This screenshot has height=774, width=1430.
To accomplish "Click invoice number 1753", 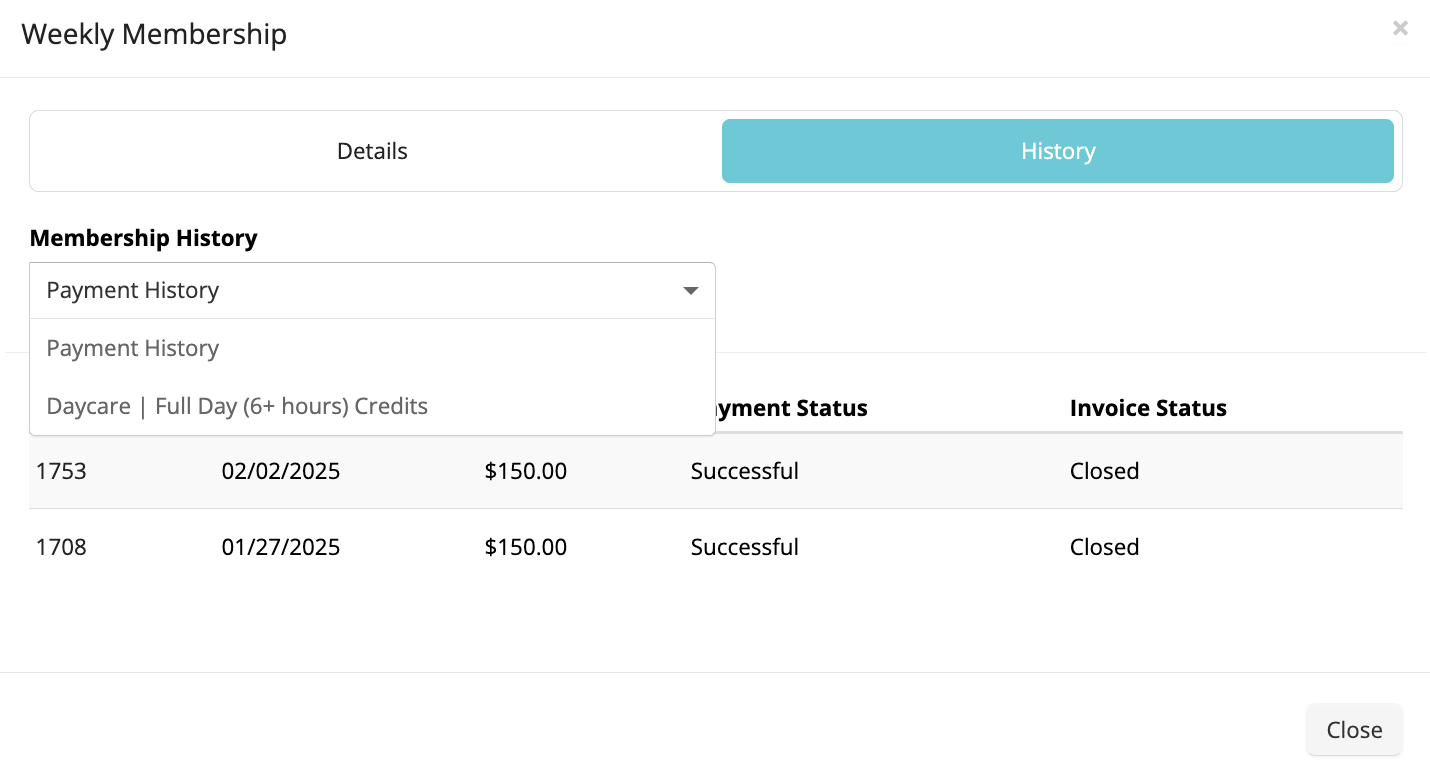I will pyautogui.click(x=61, y=471).
